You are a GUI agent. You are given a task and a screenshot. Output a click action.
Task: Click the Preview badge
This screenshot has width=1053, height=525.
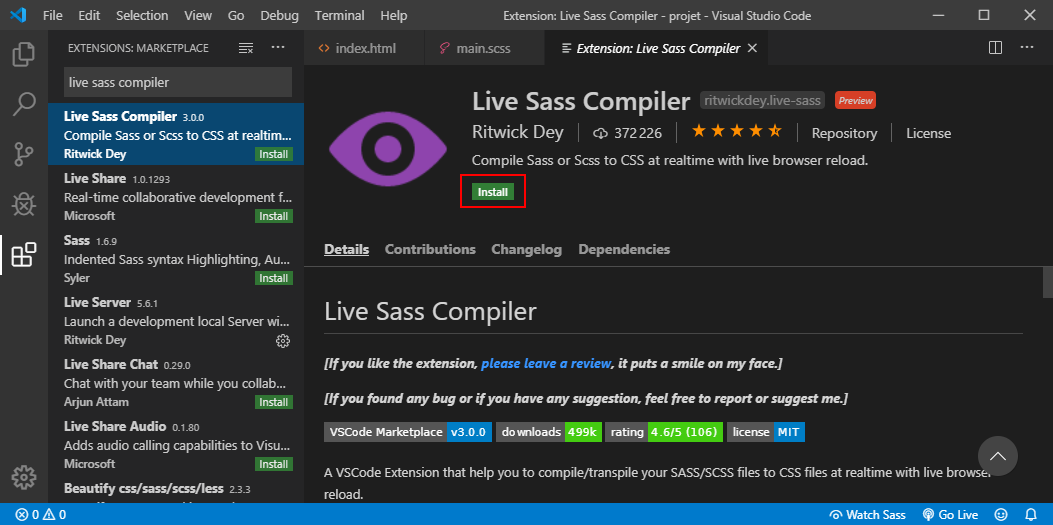[x=855, y=101]
